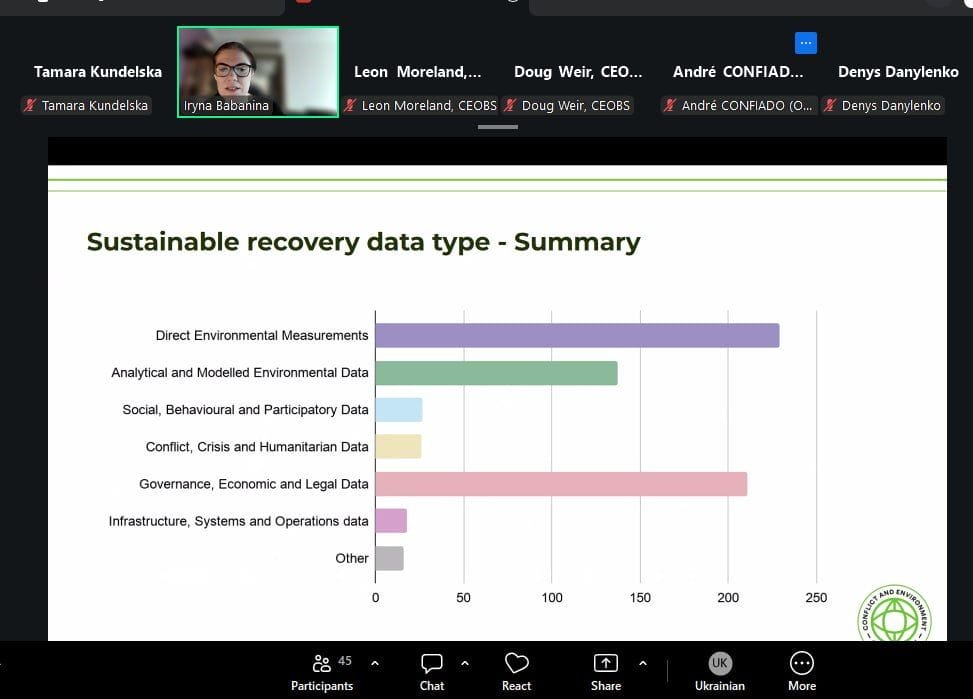
Task: Select Iryna Babanina's video thumbnail
Action: 258,70
